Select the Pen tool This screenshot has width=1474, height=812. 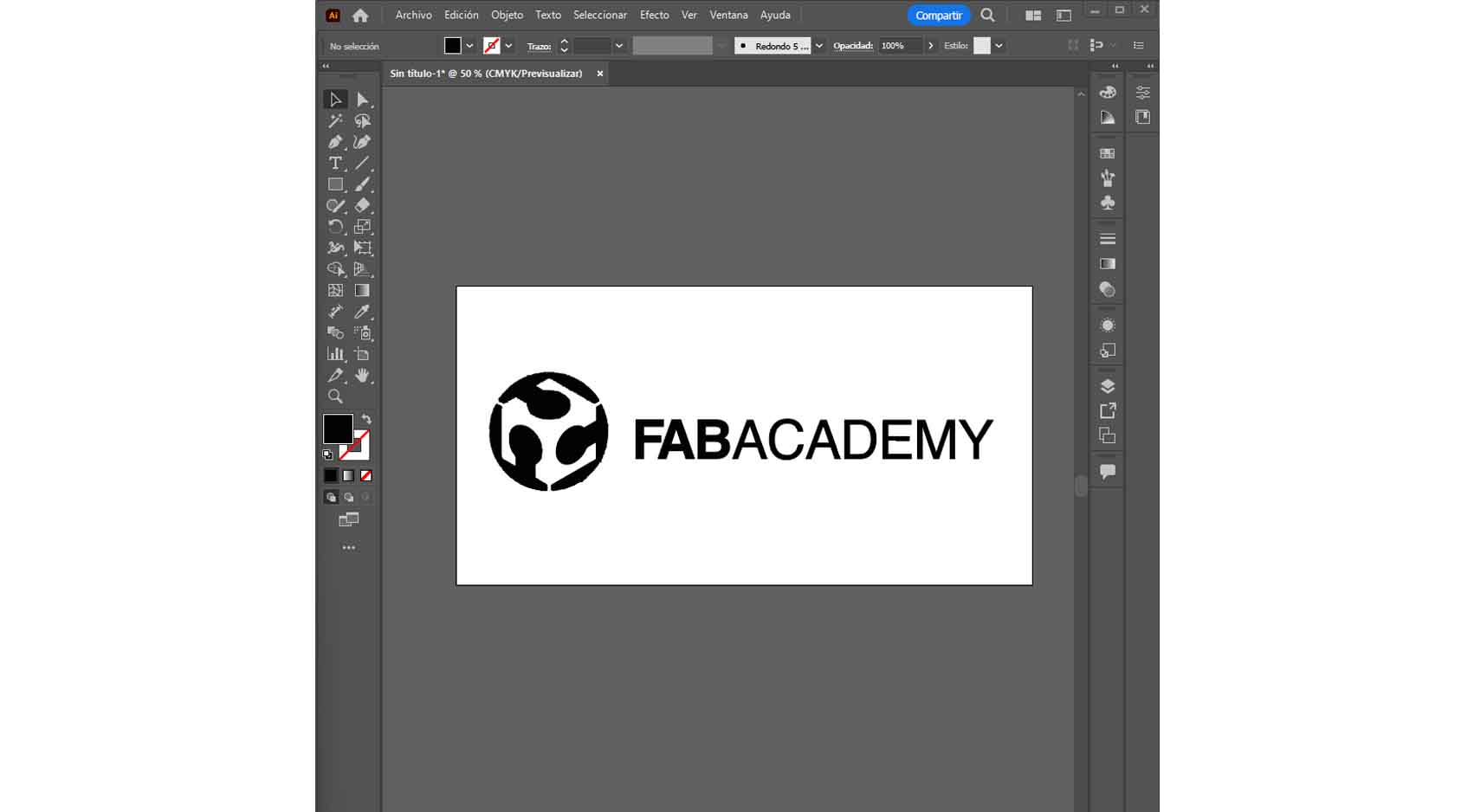click(335, 142)
